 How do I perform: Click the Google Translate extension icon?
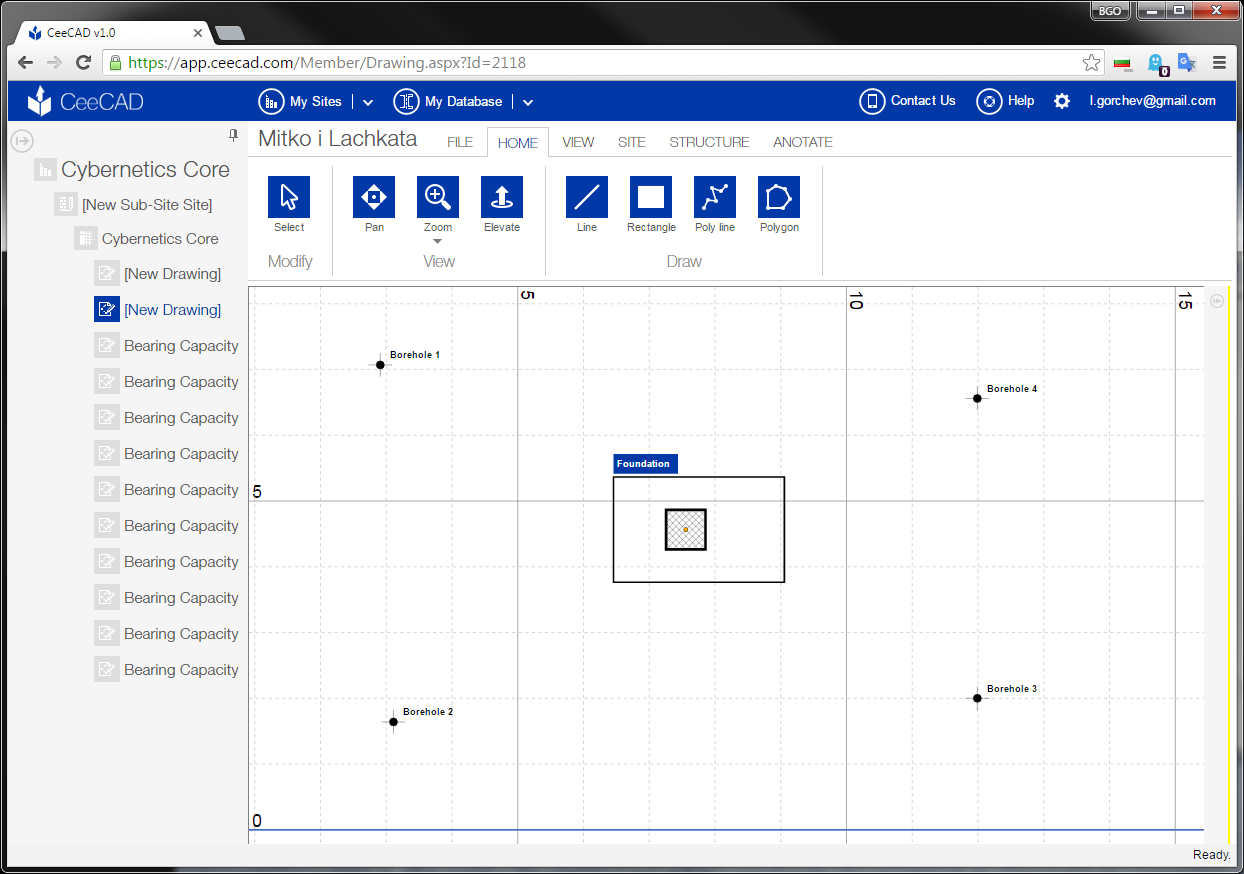point(1187,62)
